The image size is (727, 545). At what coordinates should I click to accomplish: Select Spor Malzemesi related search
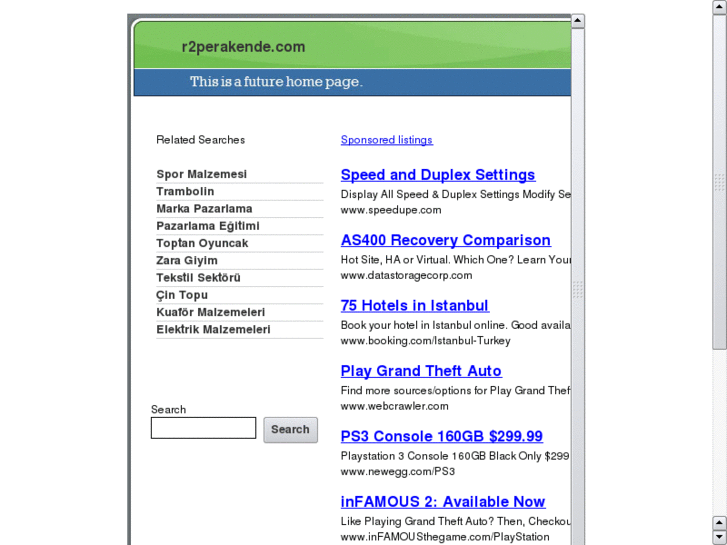[202, 174]
